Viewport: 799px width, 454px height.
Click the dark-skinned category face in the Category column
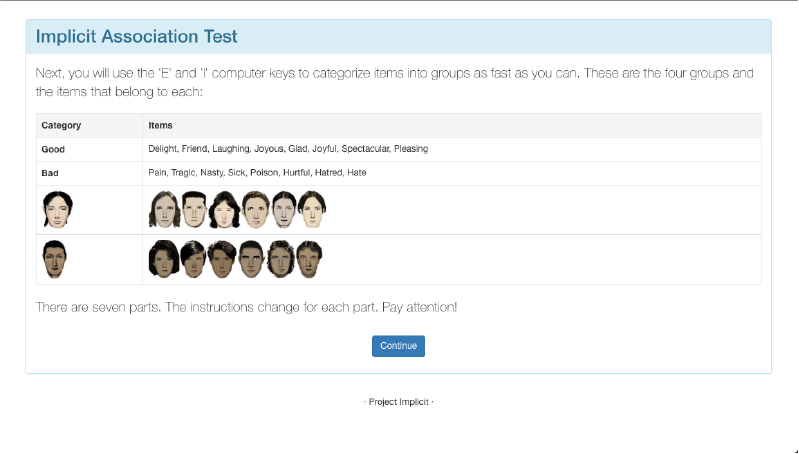pyautogui.click(x=55, y=259)
